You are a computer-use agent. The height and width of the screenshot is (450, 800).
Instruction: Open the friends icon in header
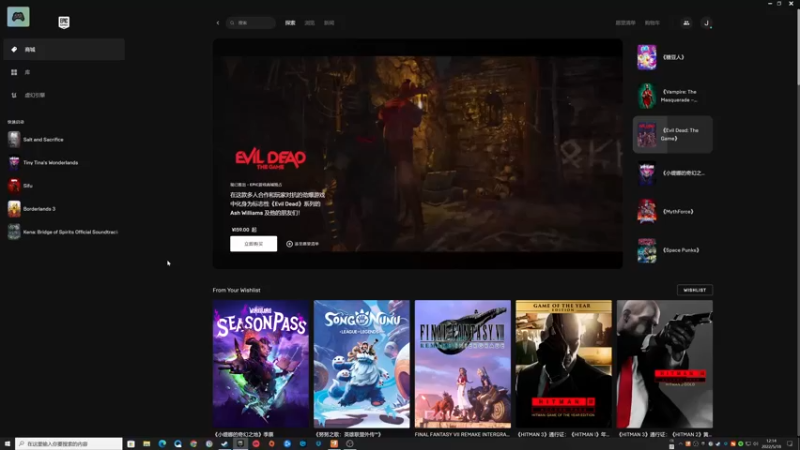click(x=686, y=23)
